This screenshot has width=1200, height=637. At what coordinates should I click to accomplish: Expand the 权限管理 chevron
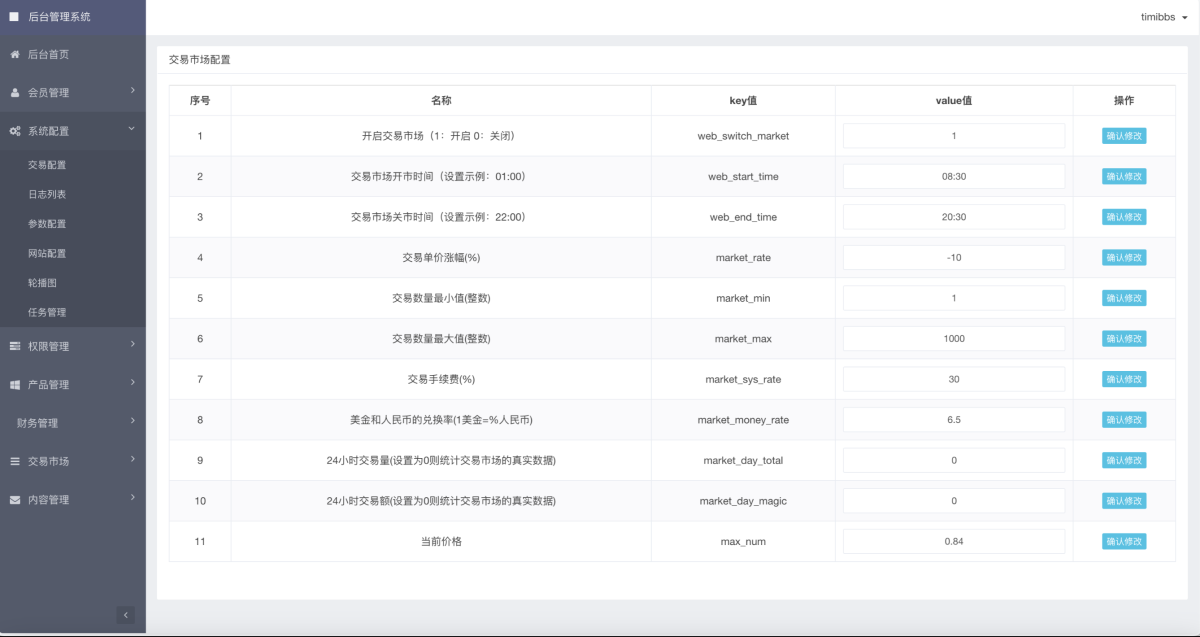click(x=132, y=344)
